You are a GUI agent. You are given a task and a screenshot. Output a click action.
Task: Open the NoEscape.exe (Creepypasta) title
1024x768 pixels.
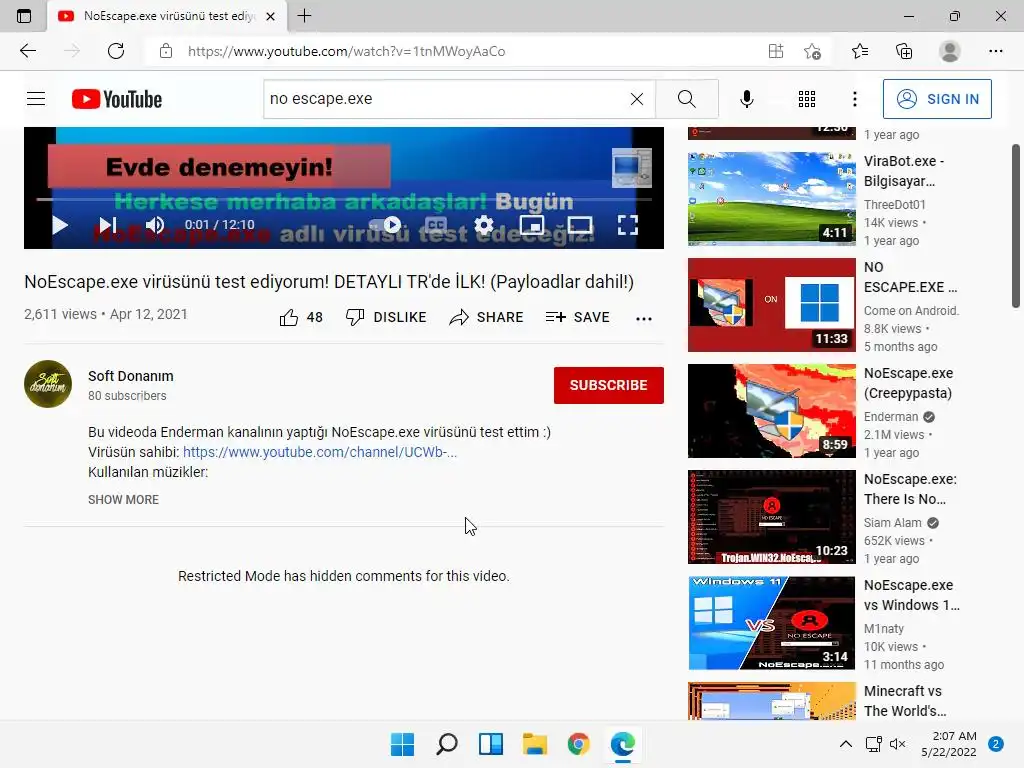click(908, 383)
